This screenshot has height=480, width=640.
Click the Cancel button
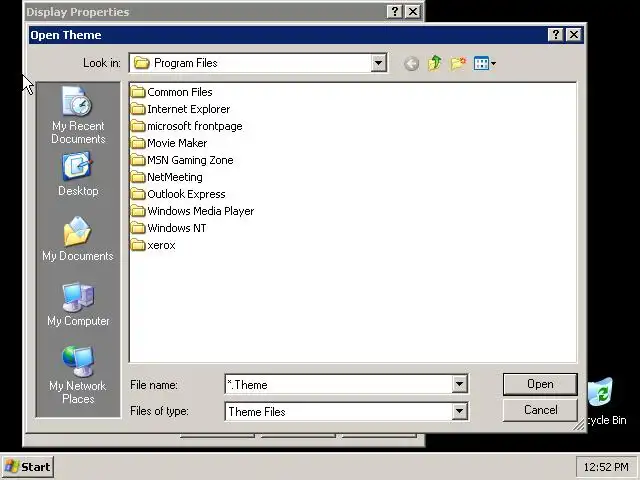pyautogui.click(x=540, y=410)
